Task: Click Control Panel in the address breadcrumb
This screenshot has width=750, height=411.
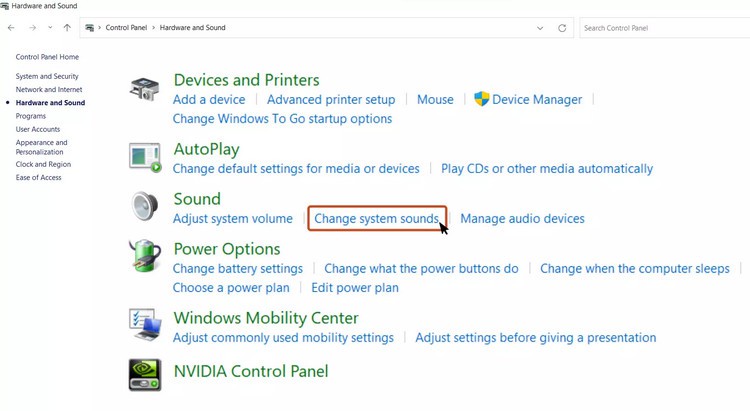Action: (126, 28)
